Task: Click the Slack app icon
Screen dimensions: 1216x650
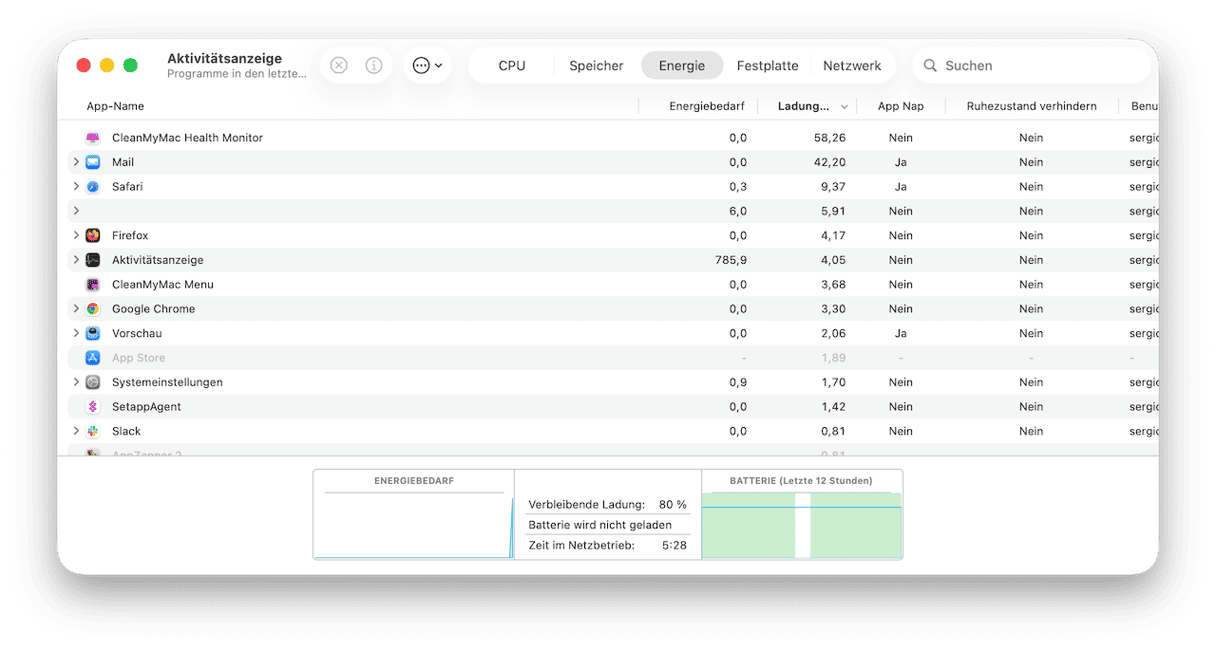Action: (x=93, y=432)
